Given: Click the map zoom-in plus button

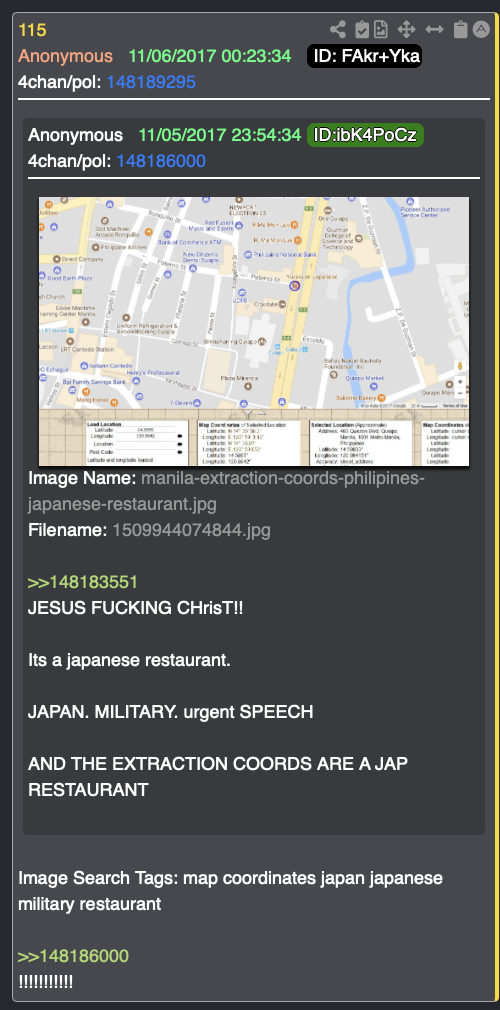Looking at the screenshot, I should [x=460, y=382].
